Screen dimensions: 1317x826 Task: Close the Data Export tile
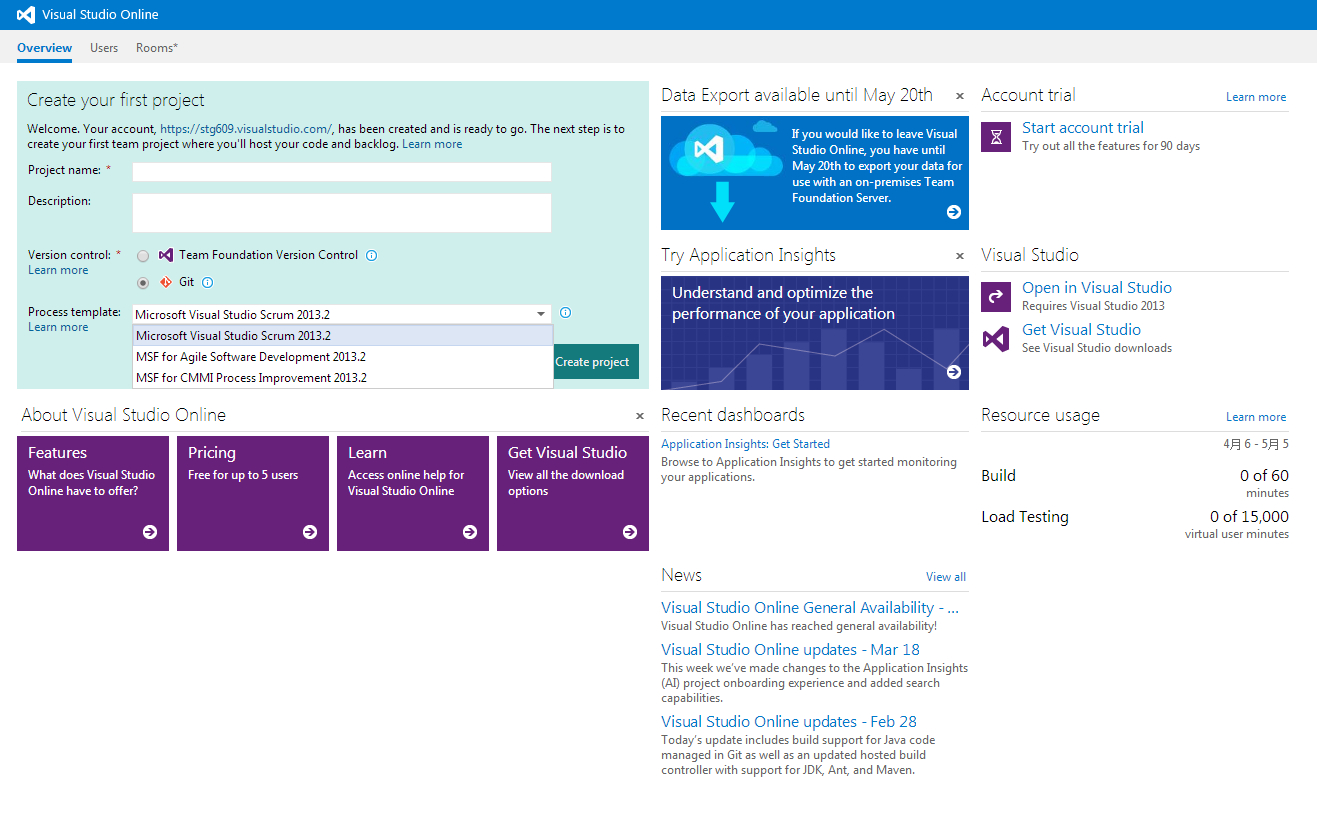pyautogui.click(x=960, y=96)
